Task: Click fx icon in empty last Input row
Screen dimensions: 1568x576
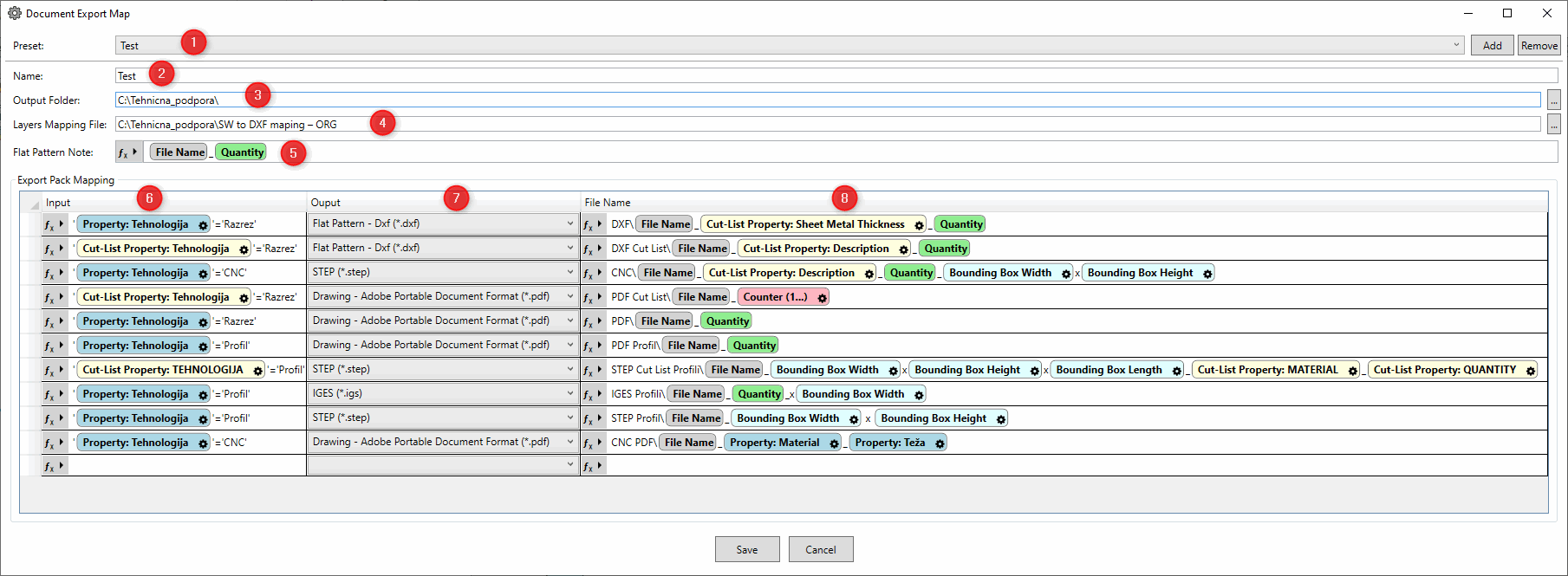Action: 50,467
